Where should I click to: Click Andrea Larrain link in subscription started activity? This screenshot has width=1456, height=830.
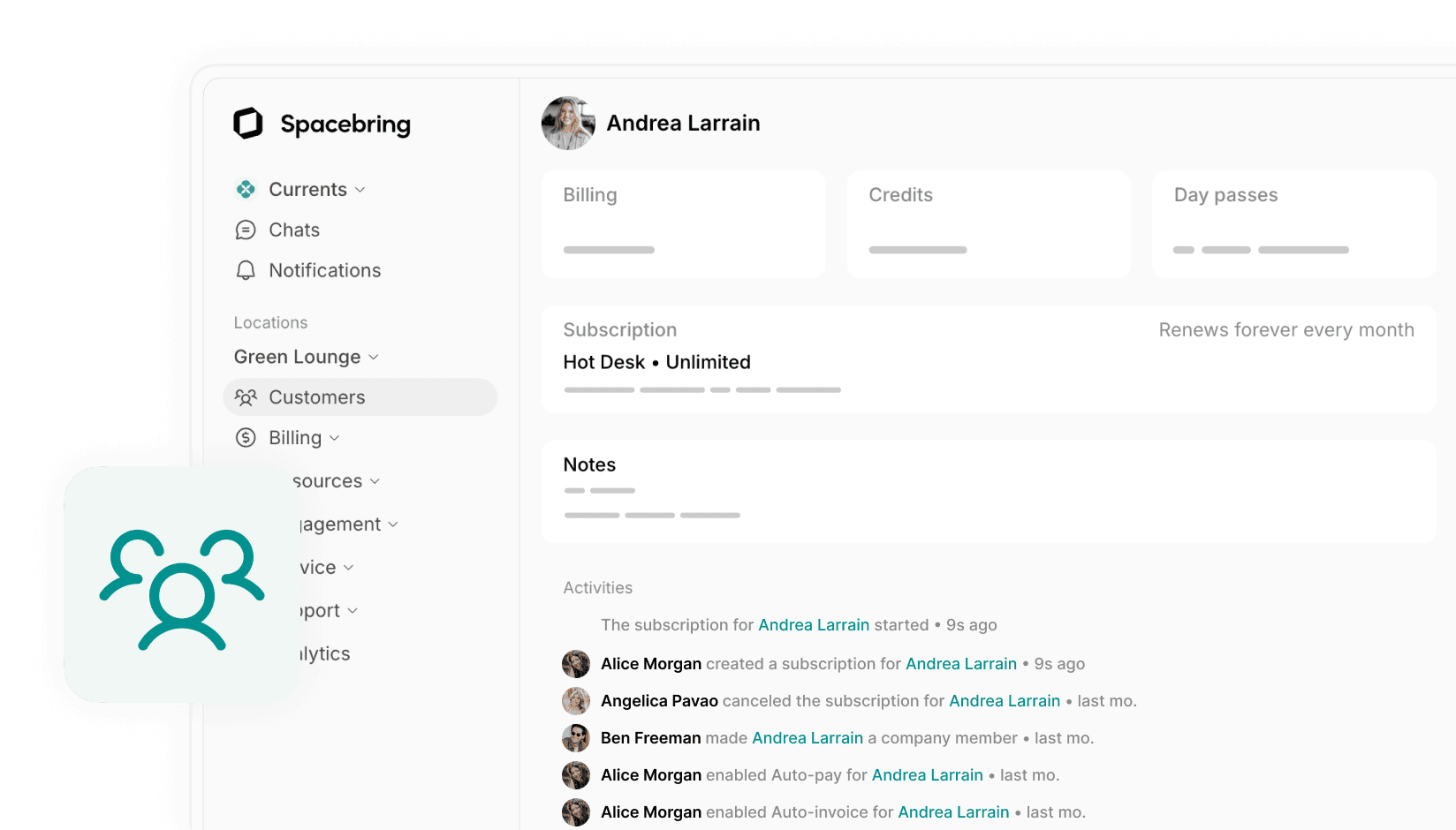click(x=813, y=625)
